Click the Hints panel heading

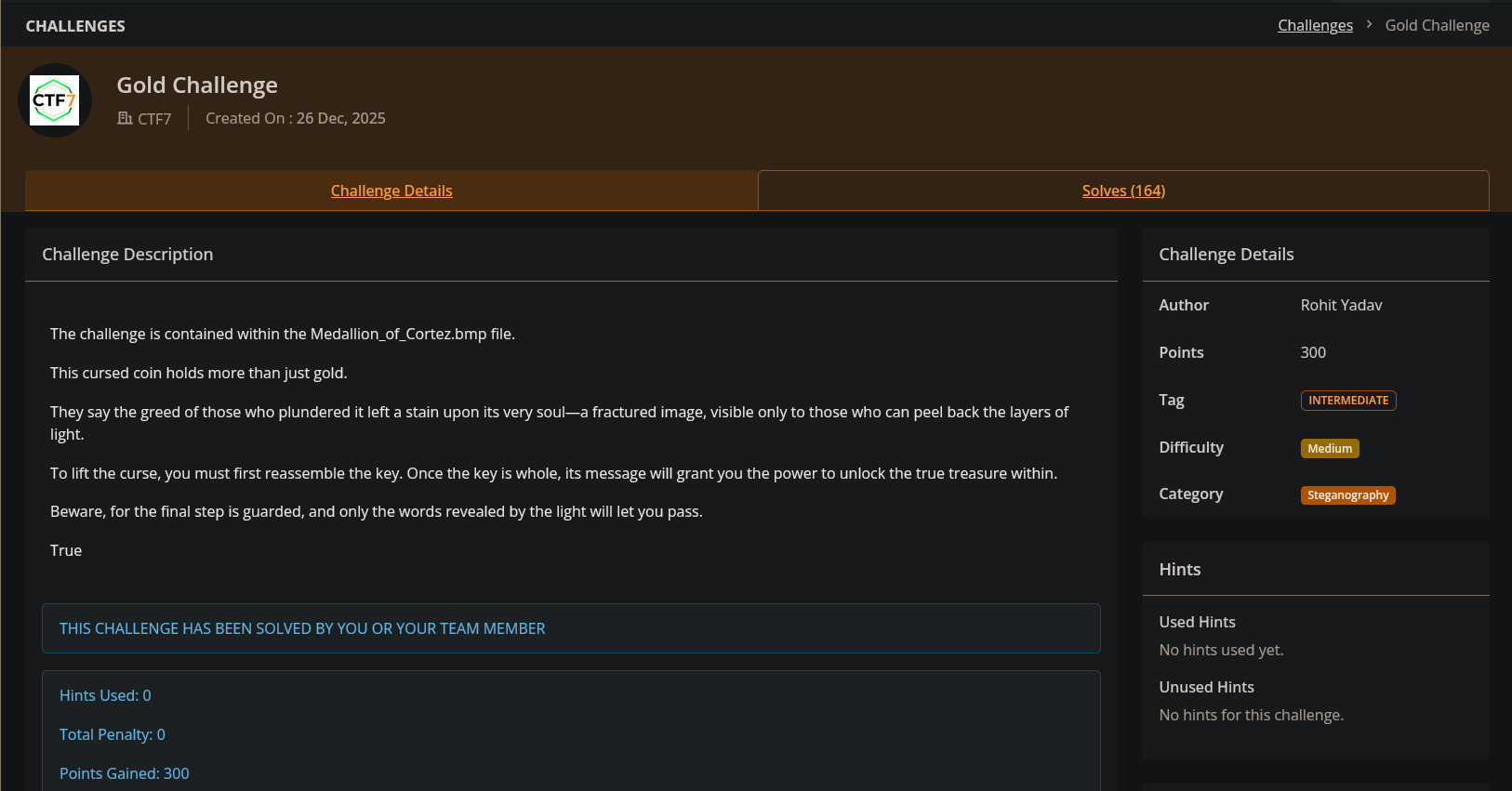pos(1179,570)
